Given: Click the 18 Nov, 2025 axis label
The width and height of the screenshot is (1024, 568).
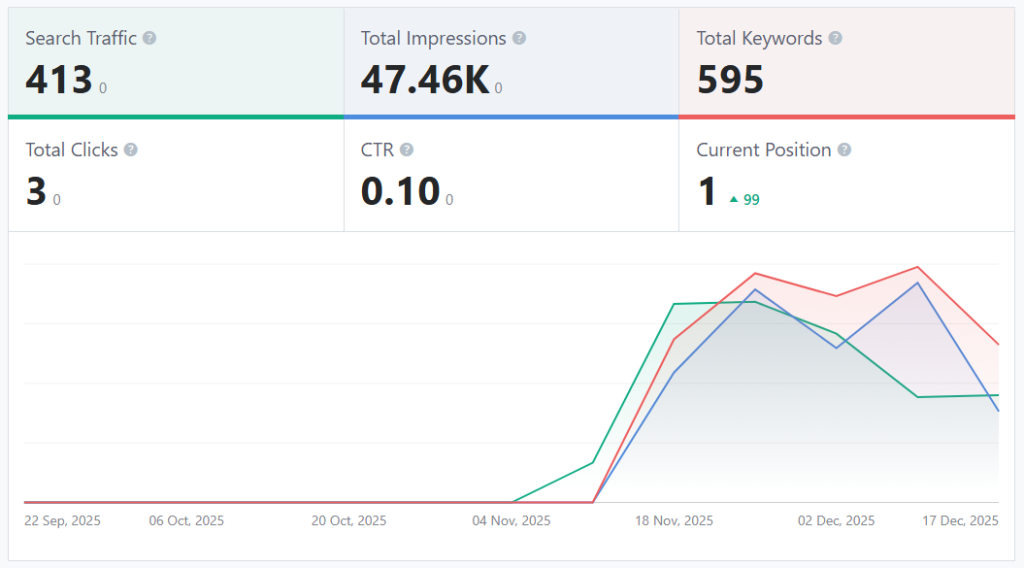Looking at the screenshot, I should pyautogui.click(x=674, y=520).
